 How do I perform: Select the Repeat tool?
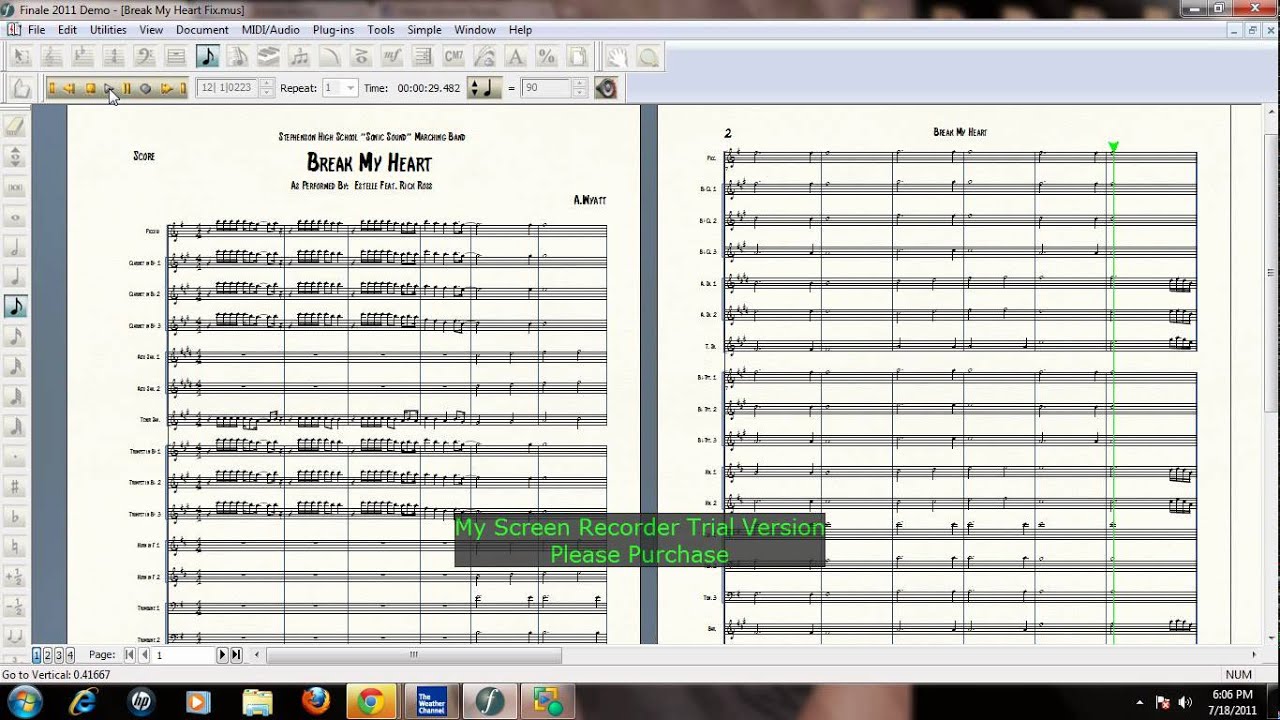[x=423, y=56]
